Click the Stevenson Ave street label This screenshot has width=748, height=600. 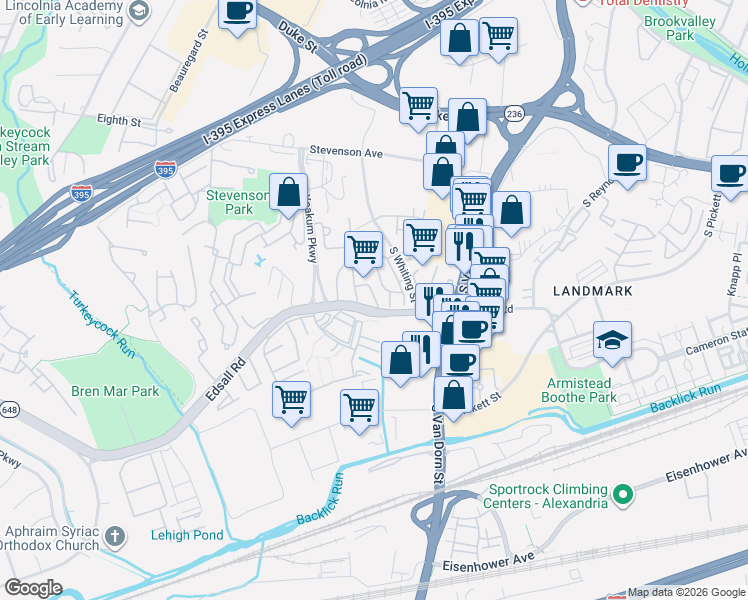pos(346,152)
